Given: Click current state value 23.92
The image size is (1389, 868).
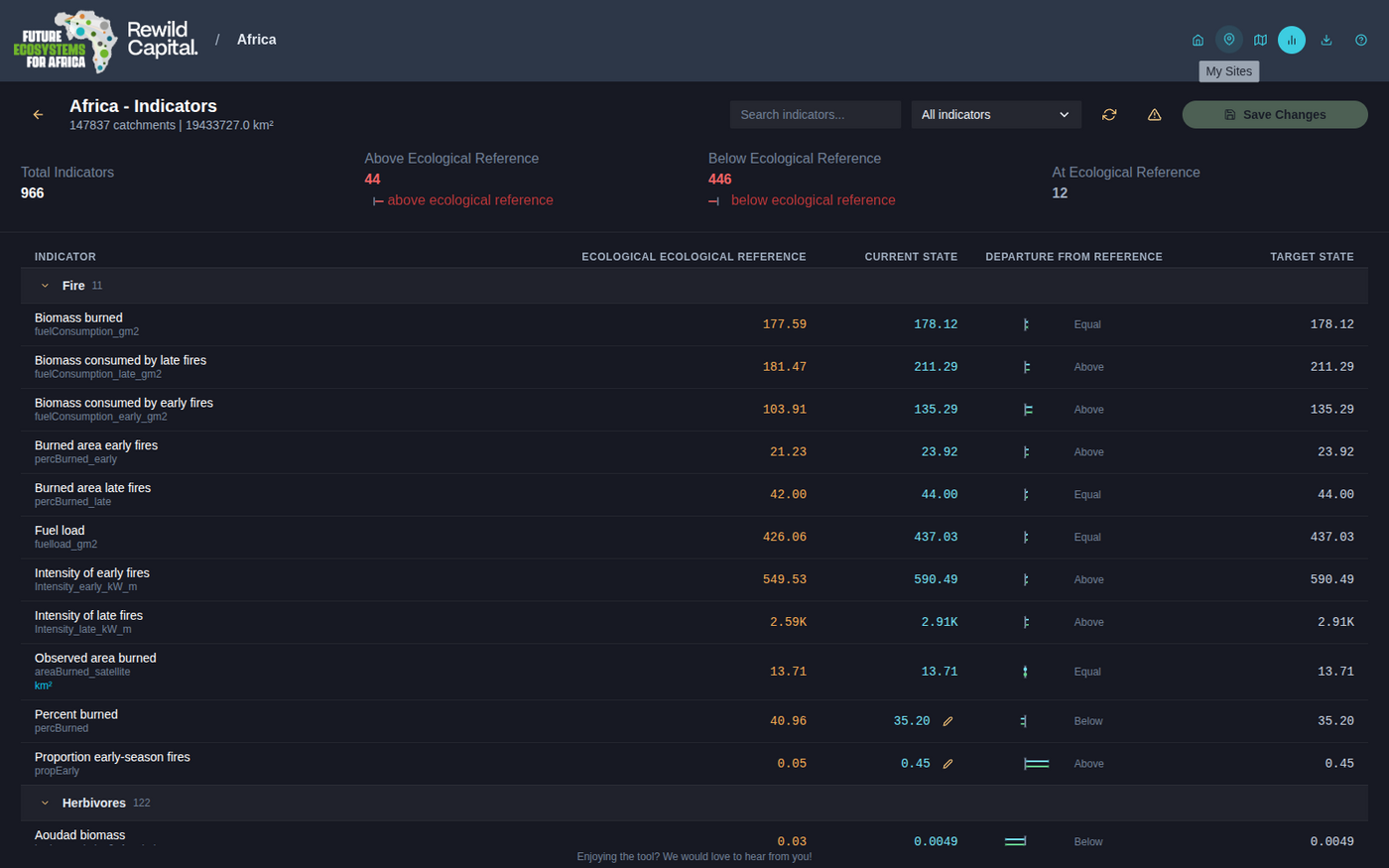Looking at the screenshot, I should pyautogui.click(x=939, y=452).
